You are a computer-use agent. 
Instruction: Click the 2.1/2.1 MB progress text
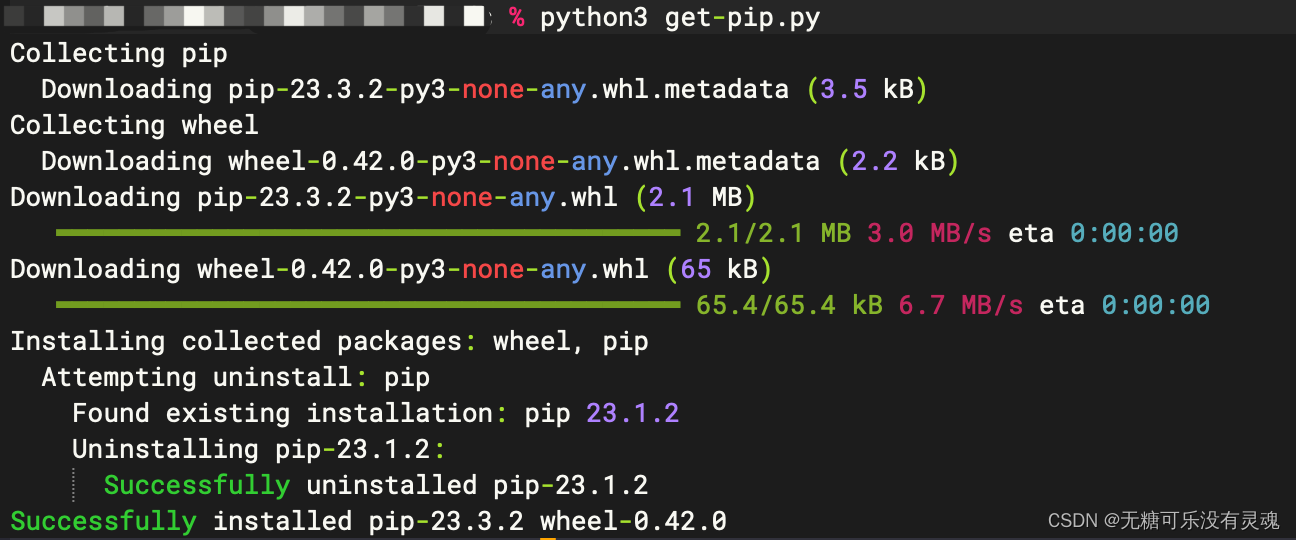773,233
